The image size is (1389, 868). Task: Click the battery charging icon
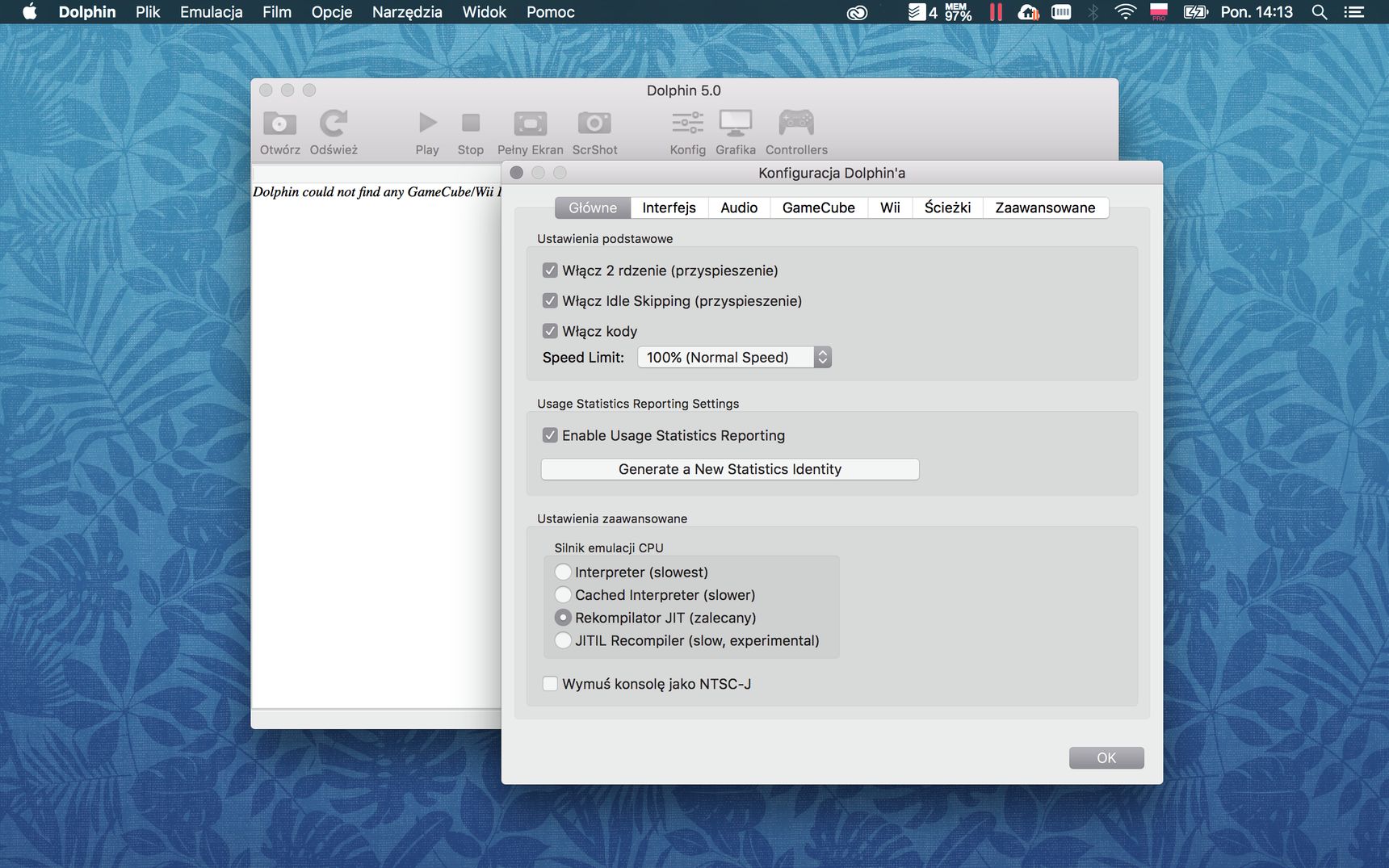[x=1195, y=11]
